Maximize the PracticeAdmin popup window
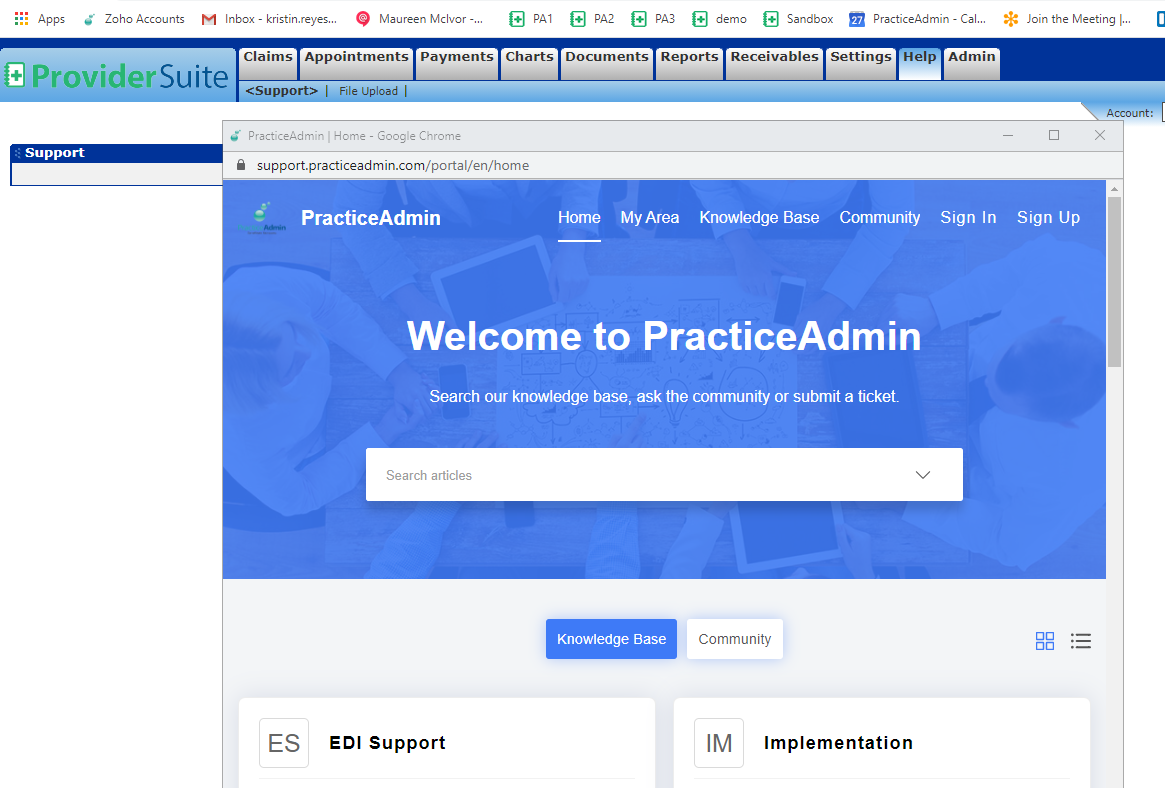Screen dimensions: 1165x788 pos(1054,135)
